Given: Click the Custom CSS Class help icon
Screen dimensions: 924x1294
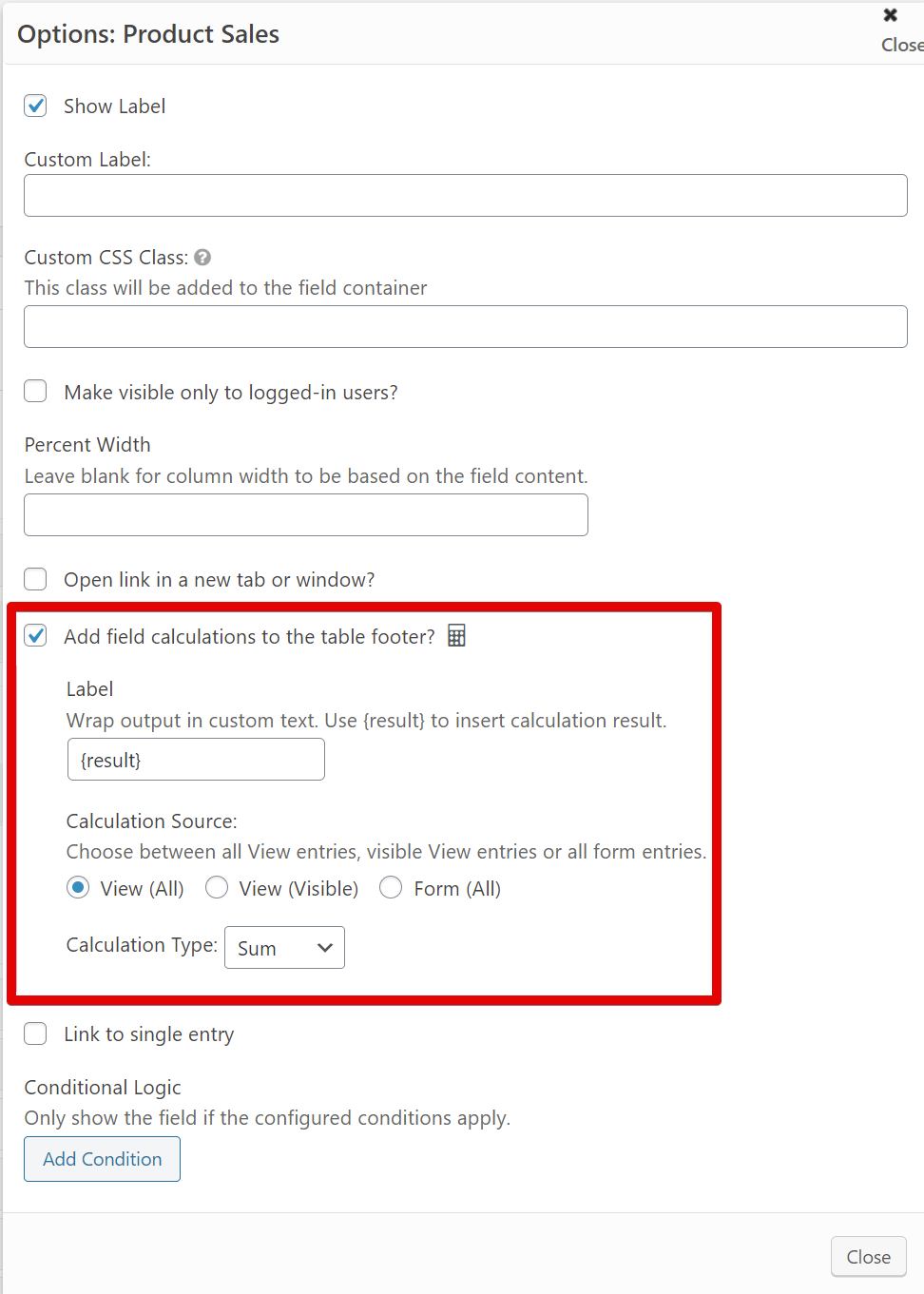Looking at the screenshot, I should point(202,258).
